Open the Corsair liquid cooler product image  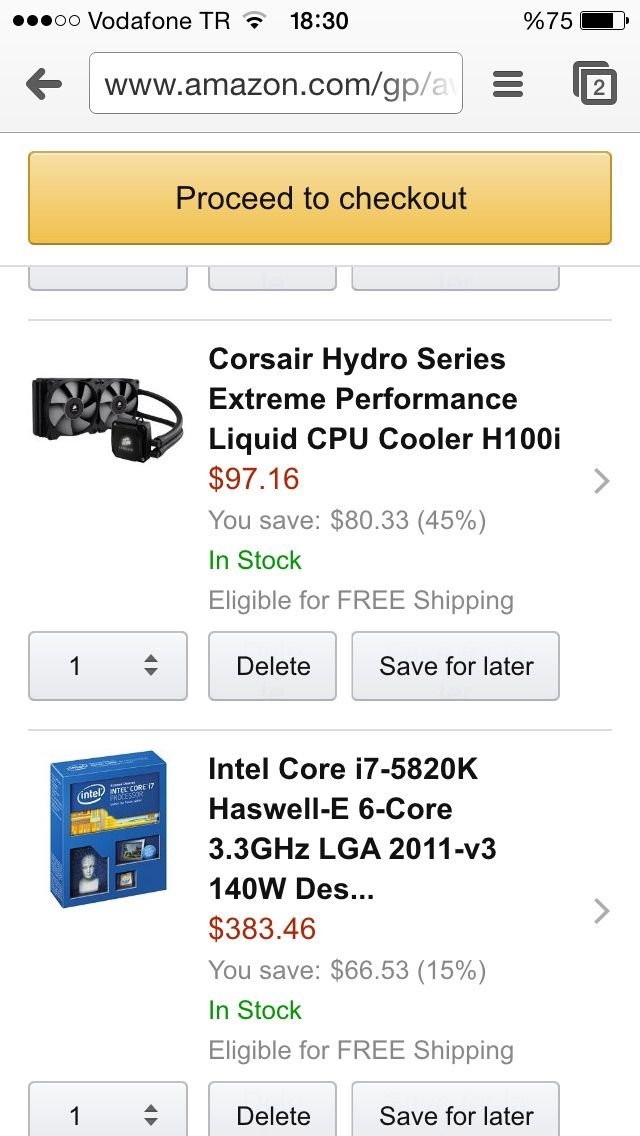108,419
